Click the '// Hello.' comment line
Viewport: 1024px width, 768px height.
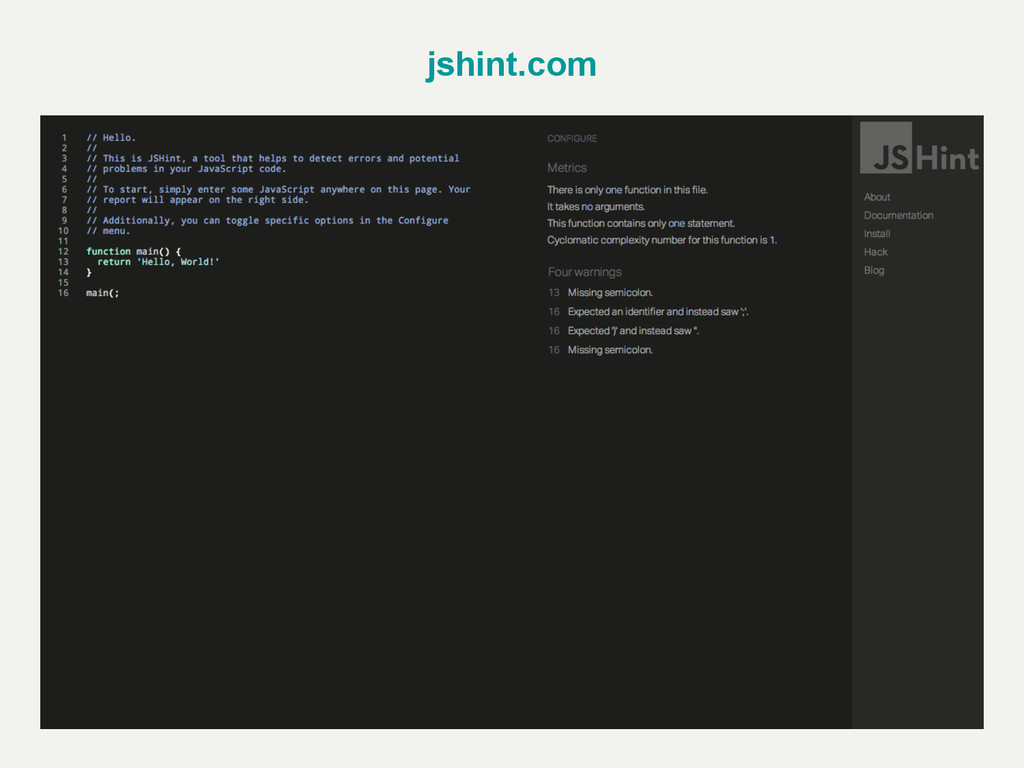click(x=111, y=138)
